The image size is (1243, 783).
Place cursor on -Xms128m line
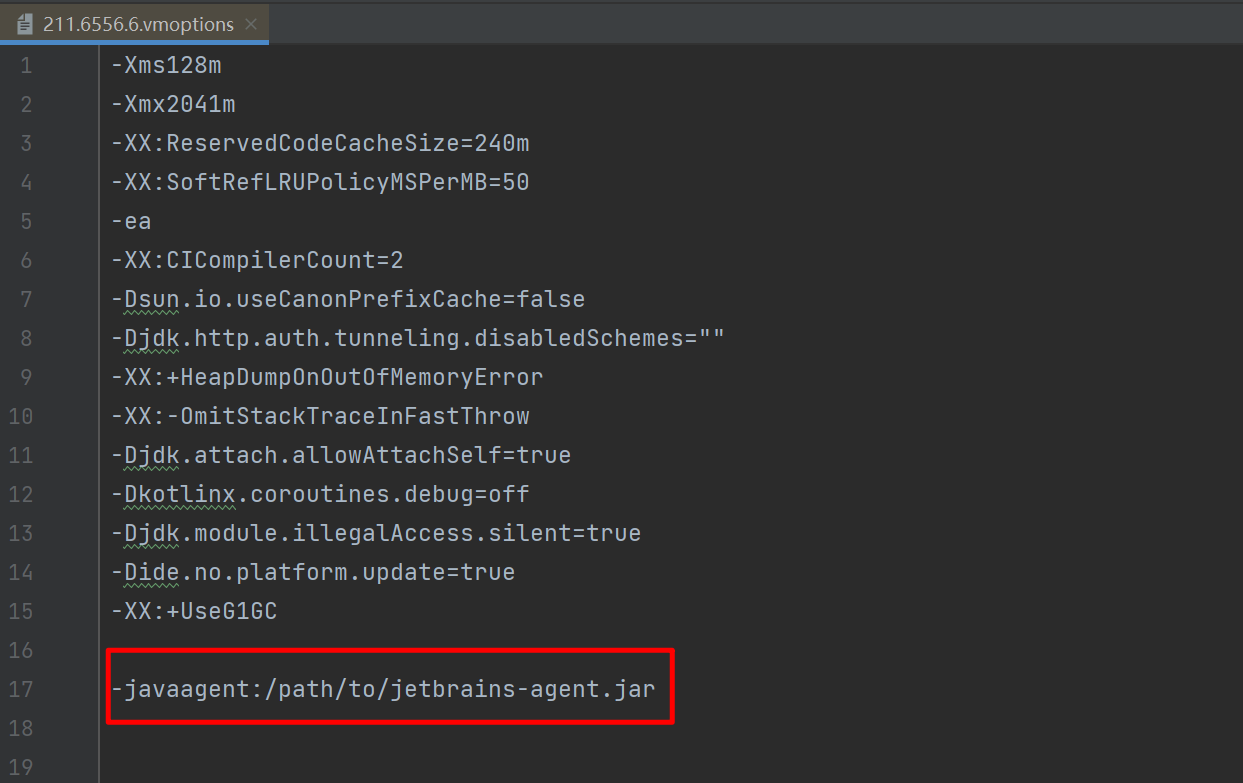pyautogui.click(x=166, y=65)
